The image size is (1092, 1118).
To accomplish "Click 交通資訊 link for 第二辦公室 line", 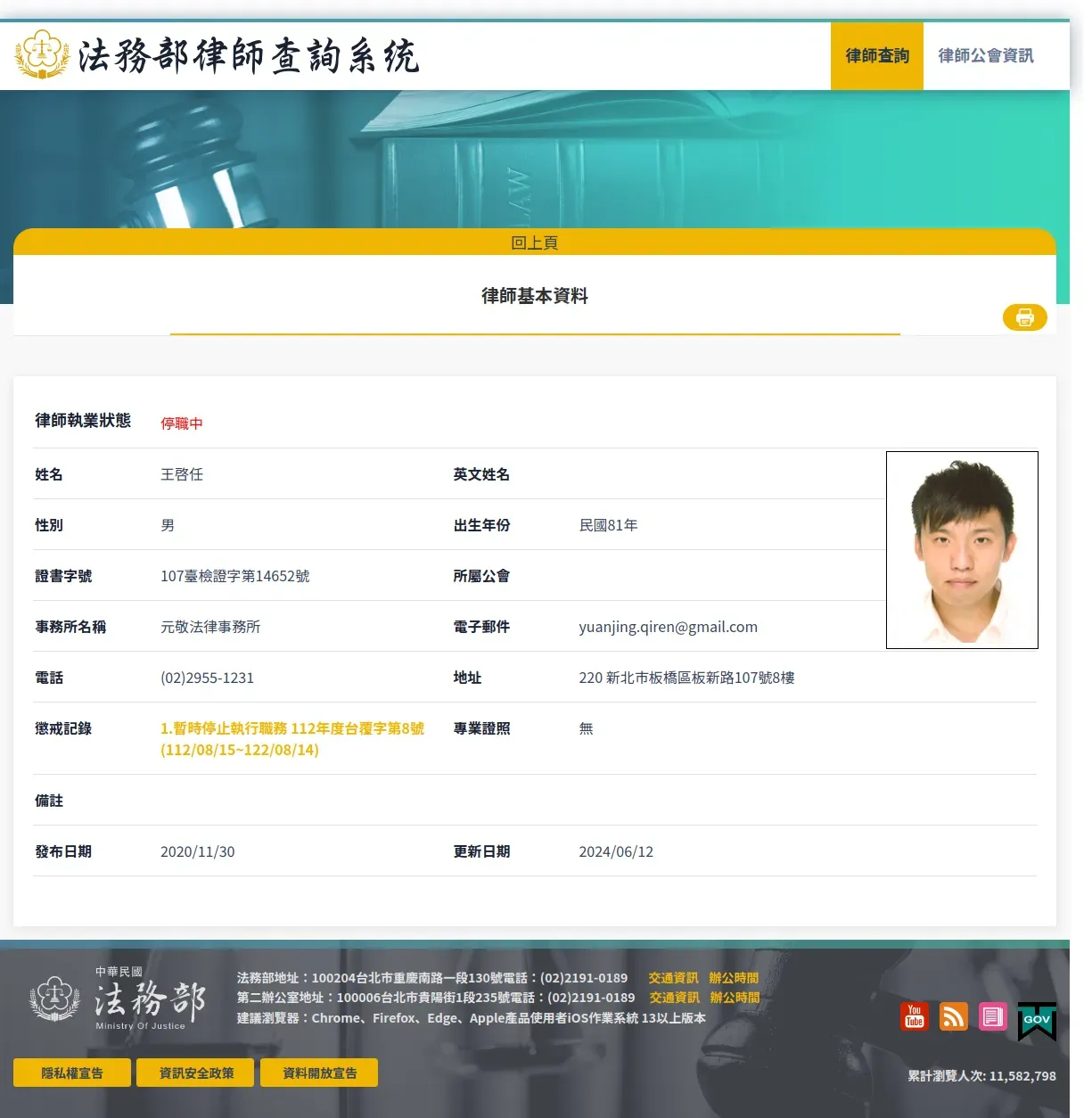I will [x=674, y=998].
